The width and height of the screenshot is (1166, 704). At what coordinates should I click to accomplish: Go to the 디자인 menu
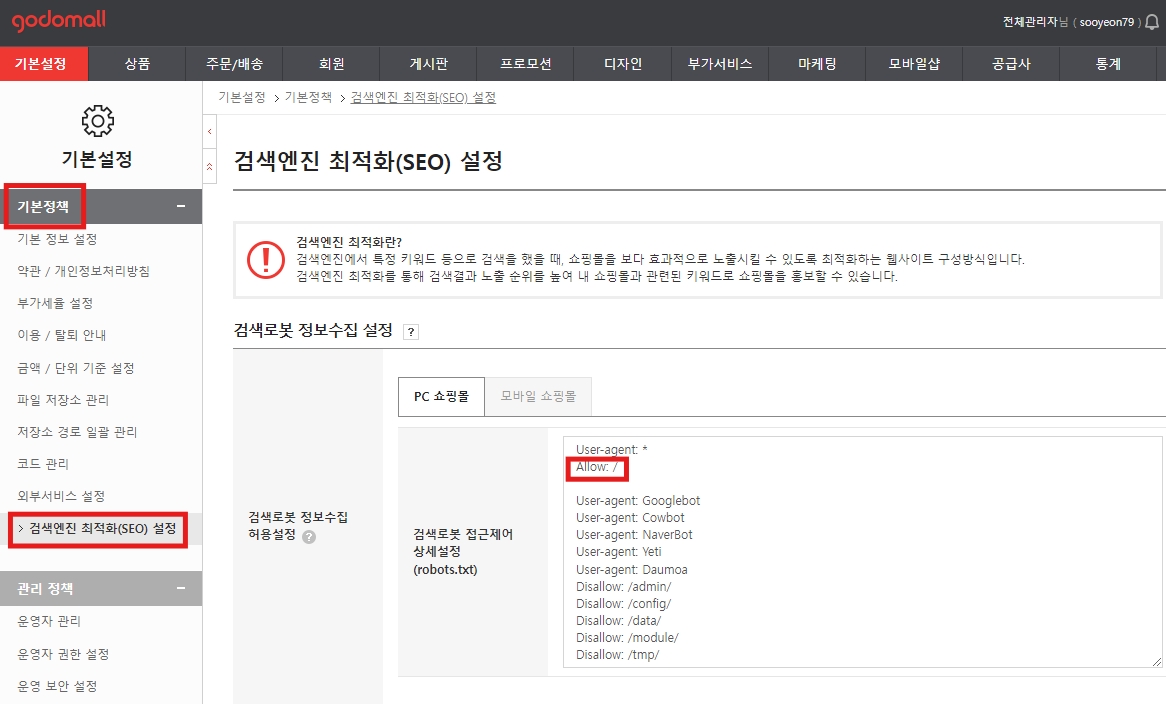click(623, 64)
